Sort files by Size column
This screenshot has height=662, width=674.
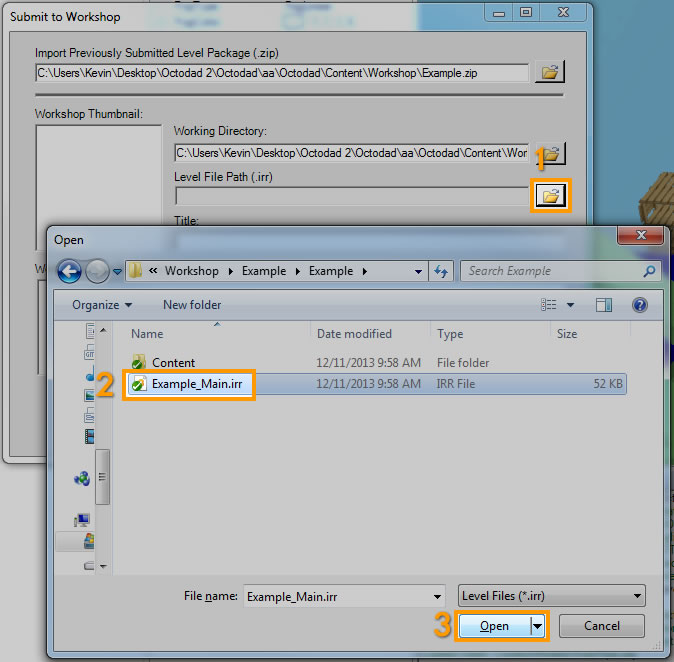pos(567,334)
